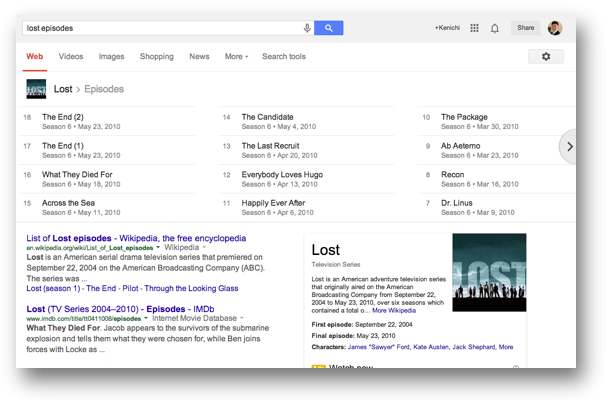Open the Lost (season 1) sitelink
This screenshot has width=606, height=400.
click(x=53, y=288)
